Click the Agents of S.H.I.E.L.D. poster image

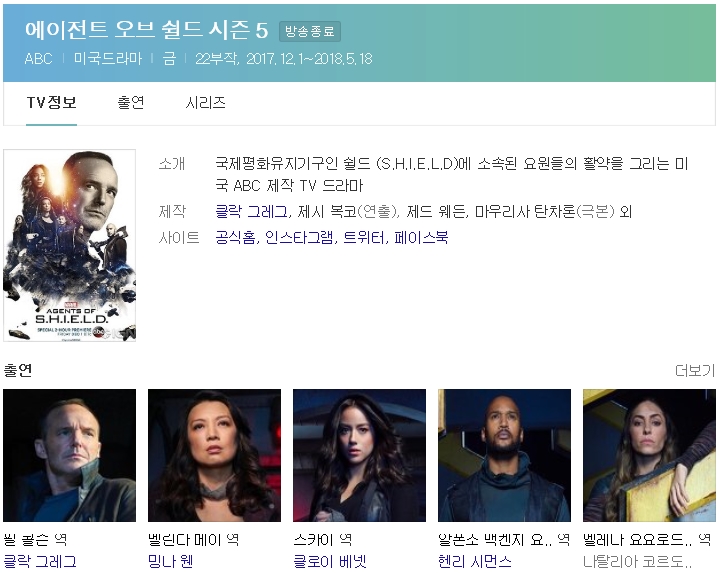coord(70,245)
